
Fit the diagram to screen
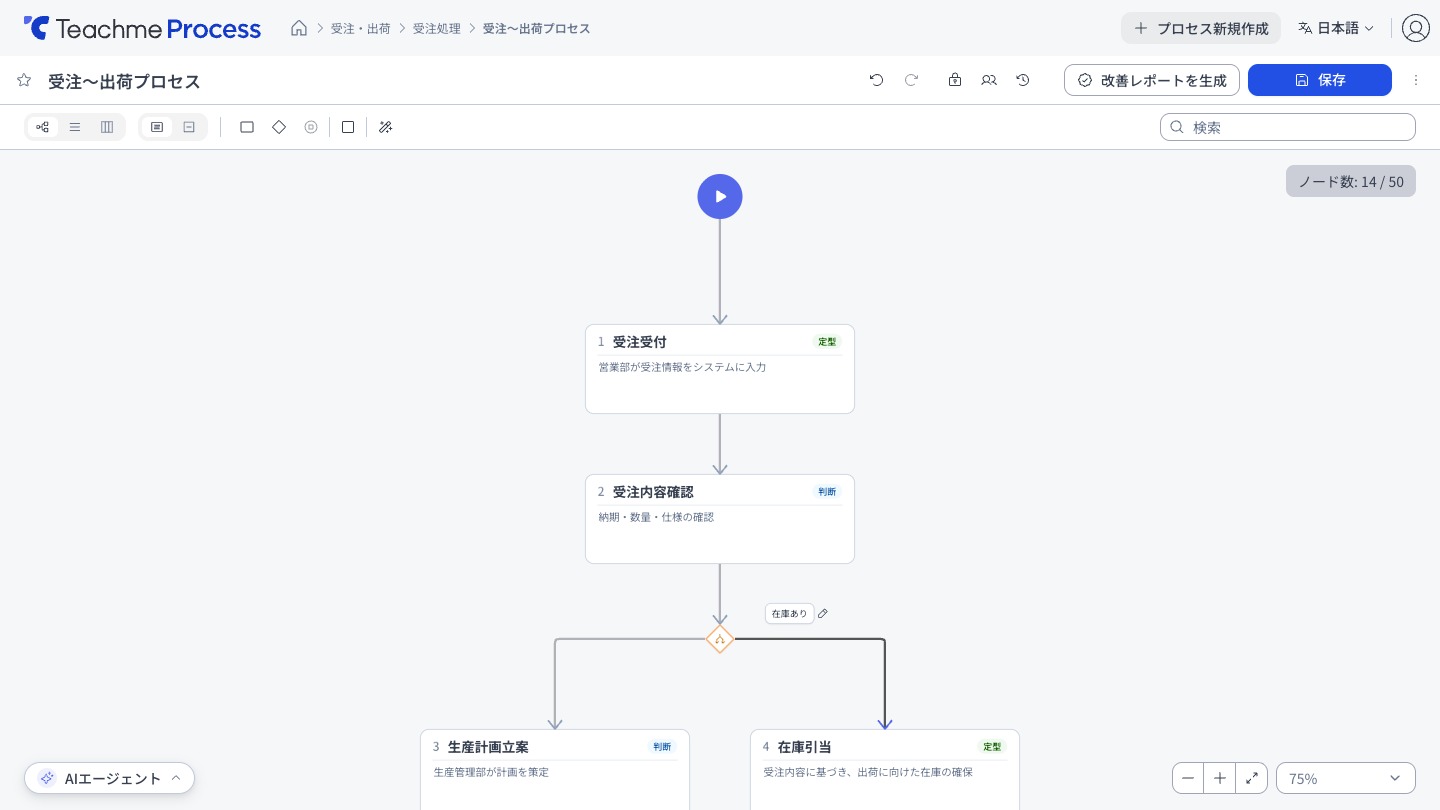click(x=1252, y=778)
